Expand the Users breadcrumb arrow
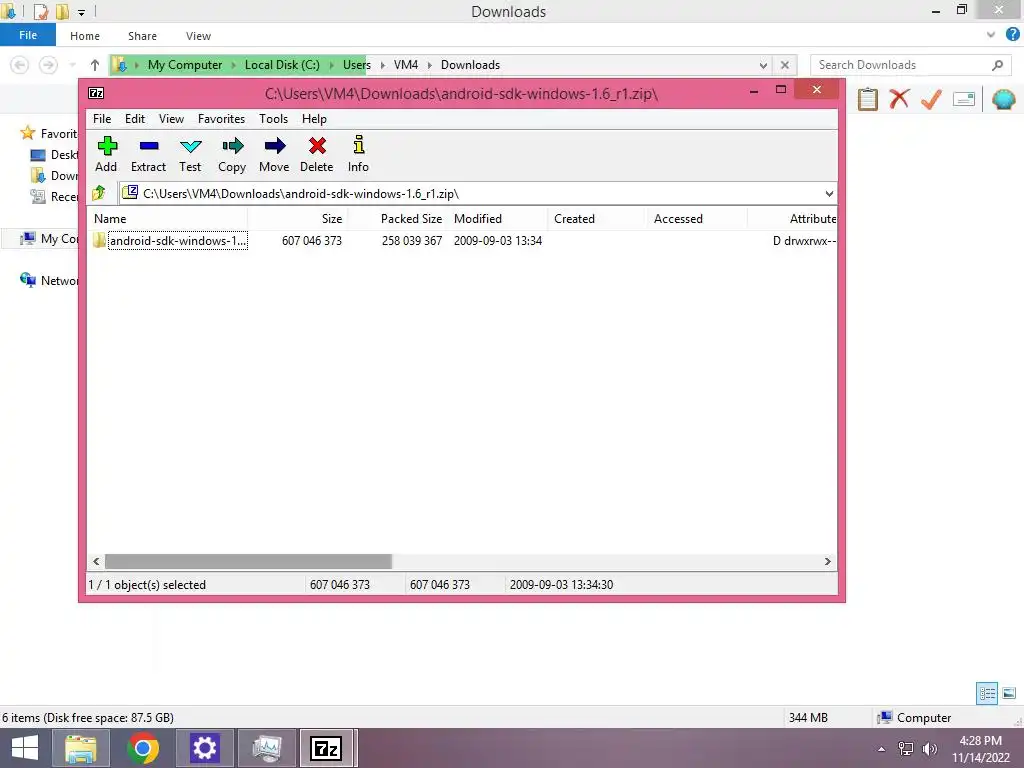Image resolution: width=1024 pixels, height=768 pixels. point(383,65)
